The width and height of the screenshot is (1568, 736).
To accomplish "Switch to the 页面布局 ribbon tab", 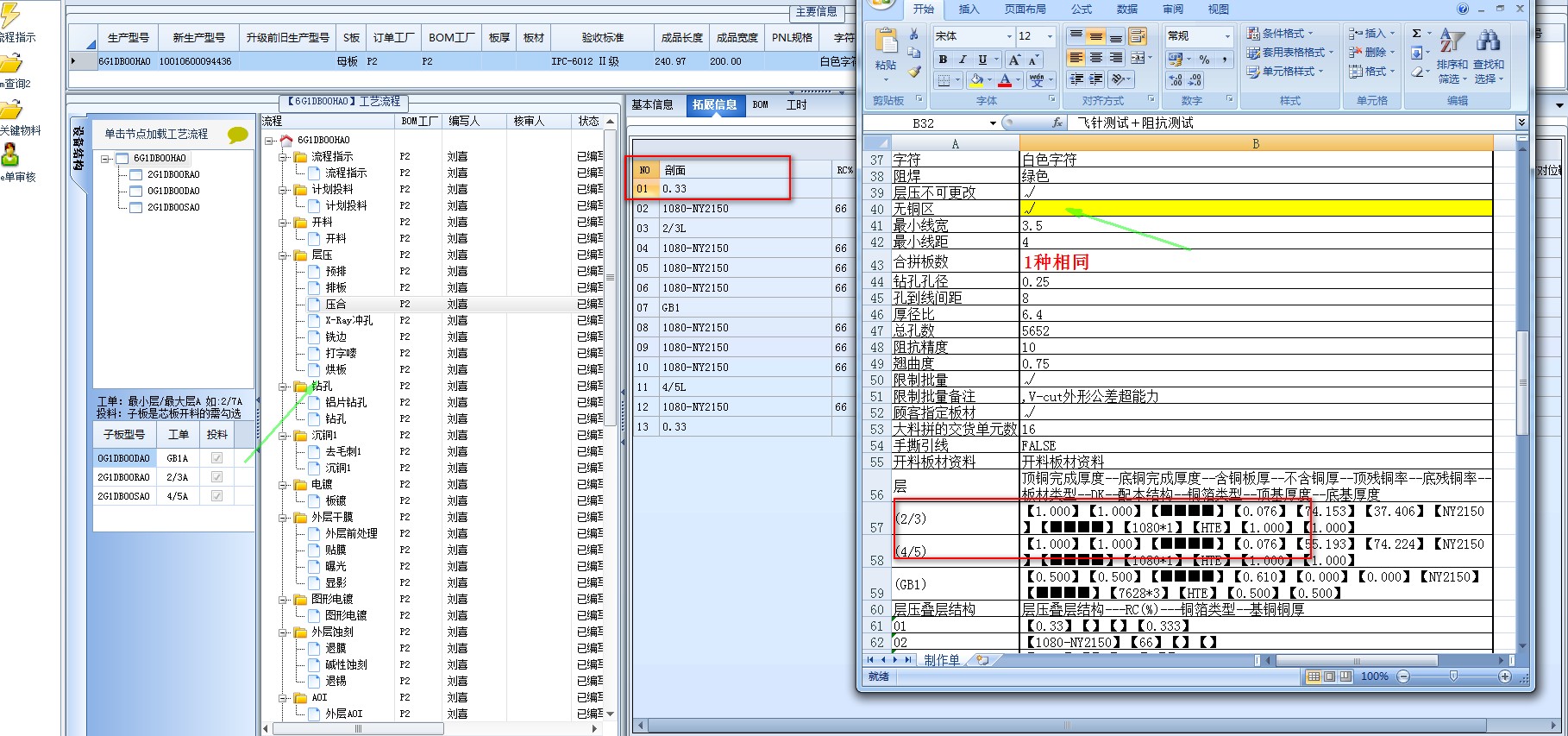I will (1025, 9).
